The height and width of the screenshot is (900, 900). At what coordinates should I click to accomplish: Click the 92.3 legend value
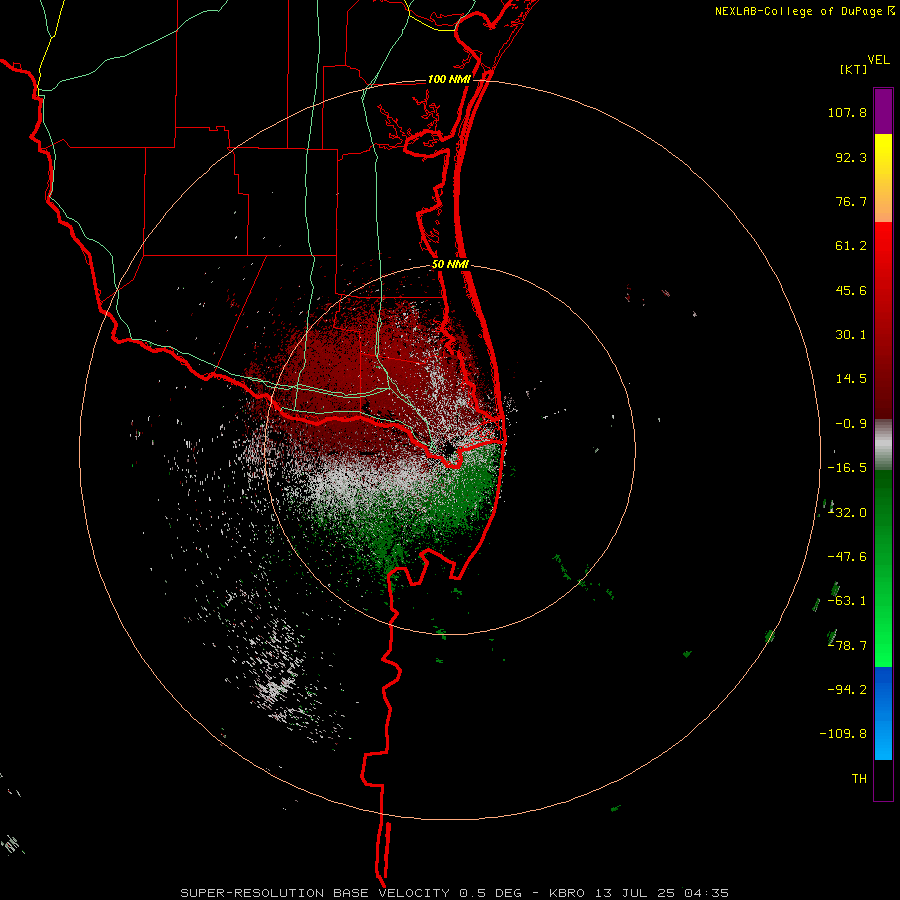coord(851,157)
